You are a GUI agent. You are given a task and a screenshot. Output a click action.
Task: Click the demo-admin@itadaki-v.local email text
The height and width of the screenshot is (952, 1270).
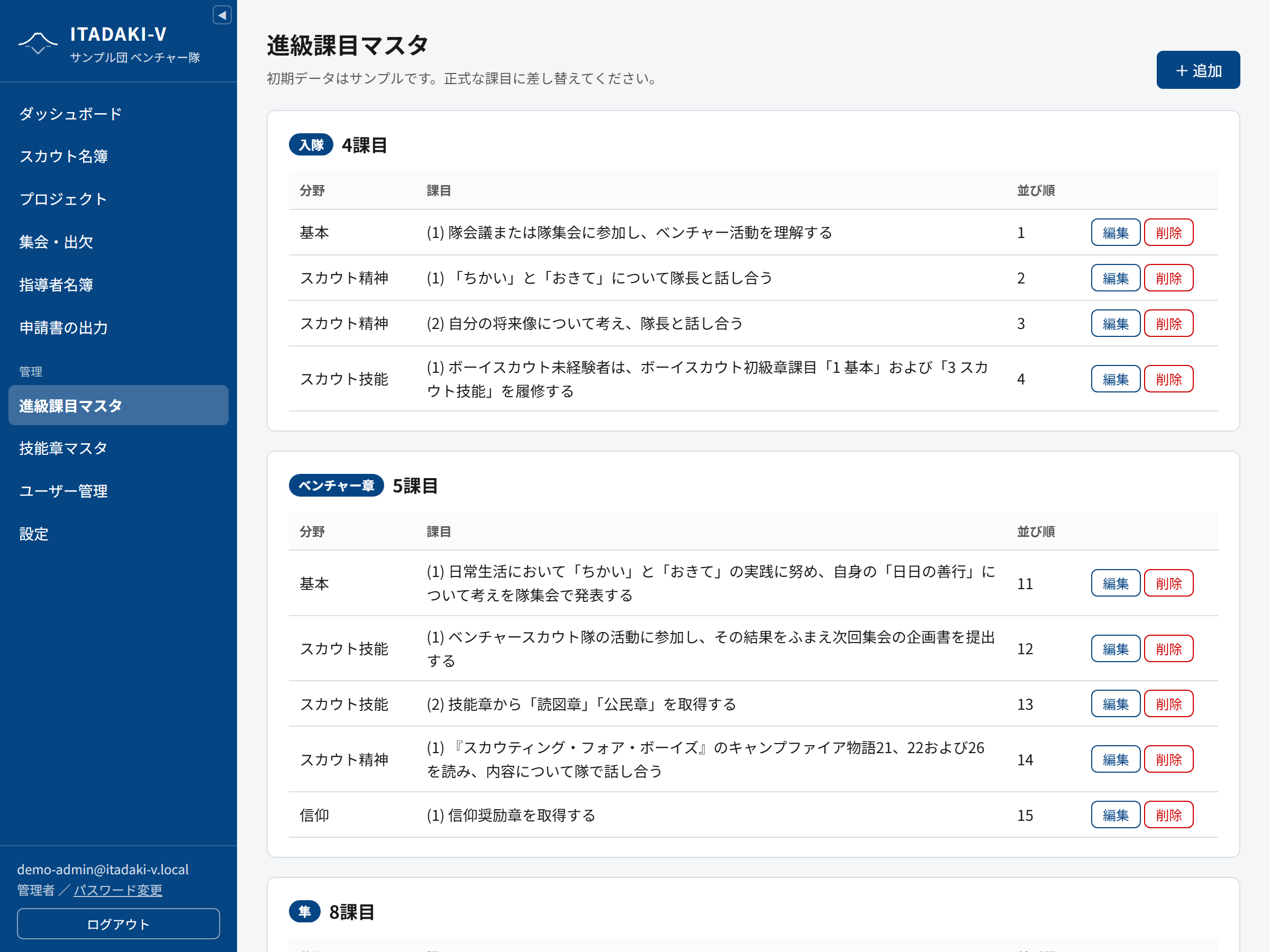(x=103, y=869)
